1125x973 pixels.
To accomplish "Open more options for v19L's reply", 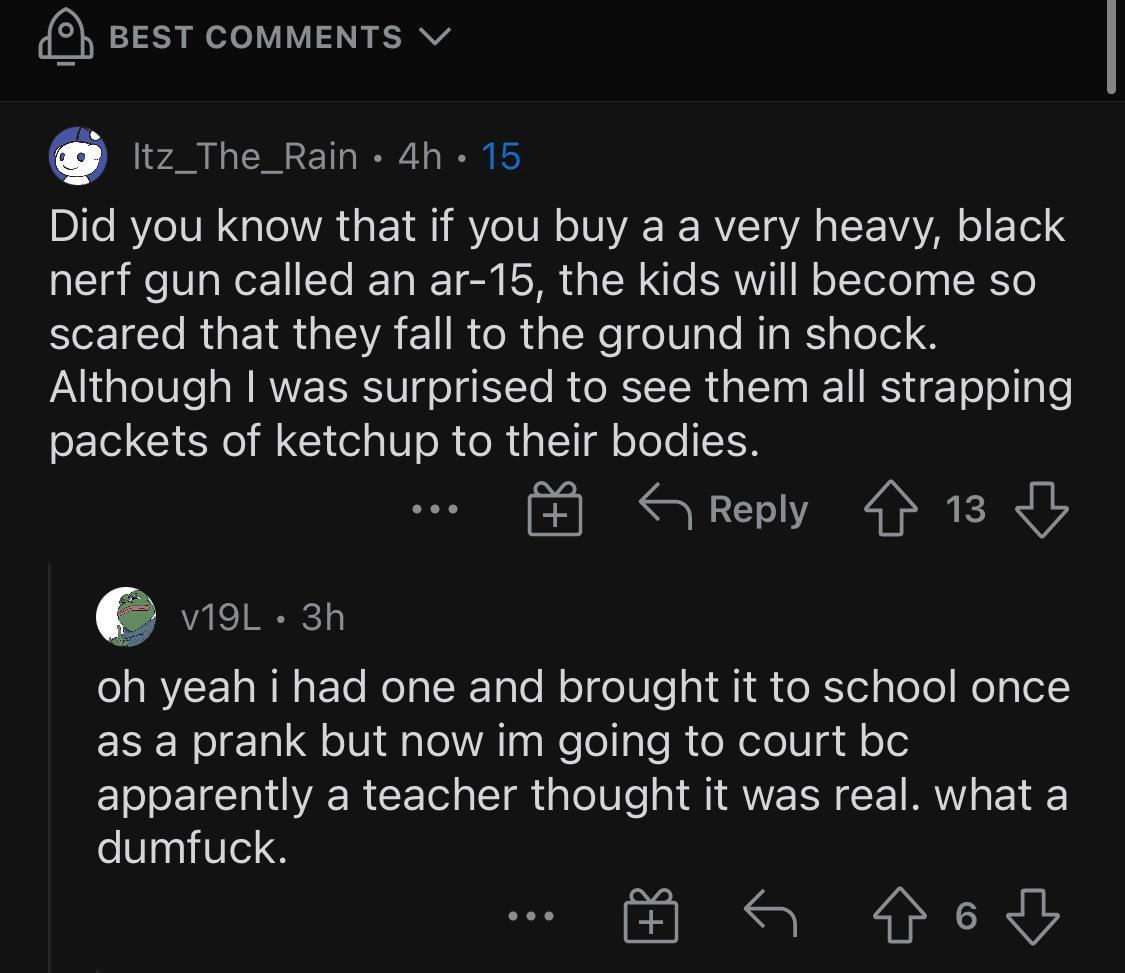I will (x=529, y=916).
